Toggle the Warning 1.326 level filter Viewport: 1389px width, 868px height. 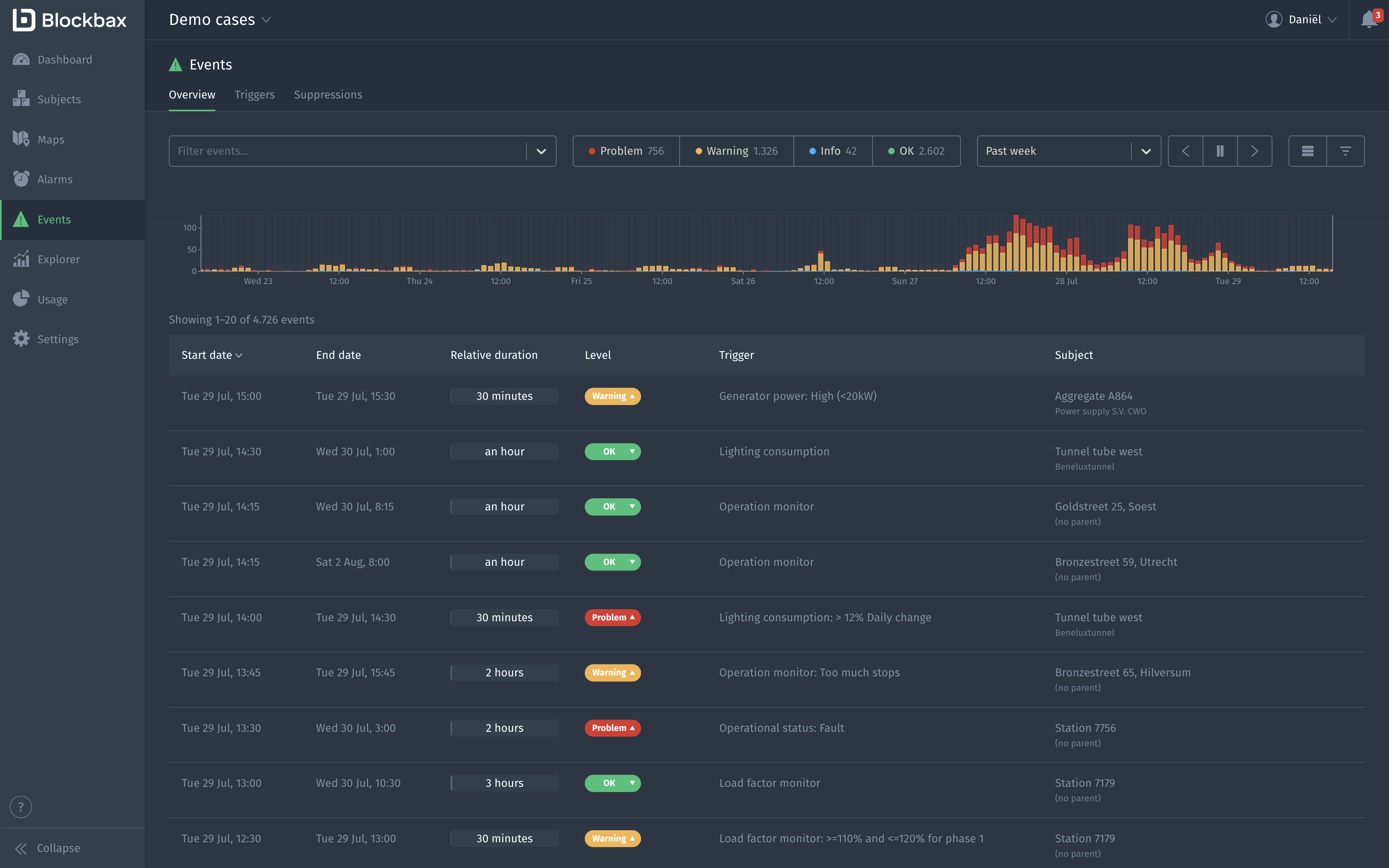(736, 150)
